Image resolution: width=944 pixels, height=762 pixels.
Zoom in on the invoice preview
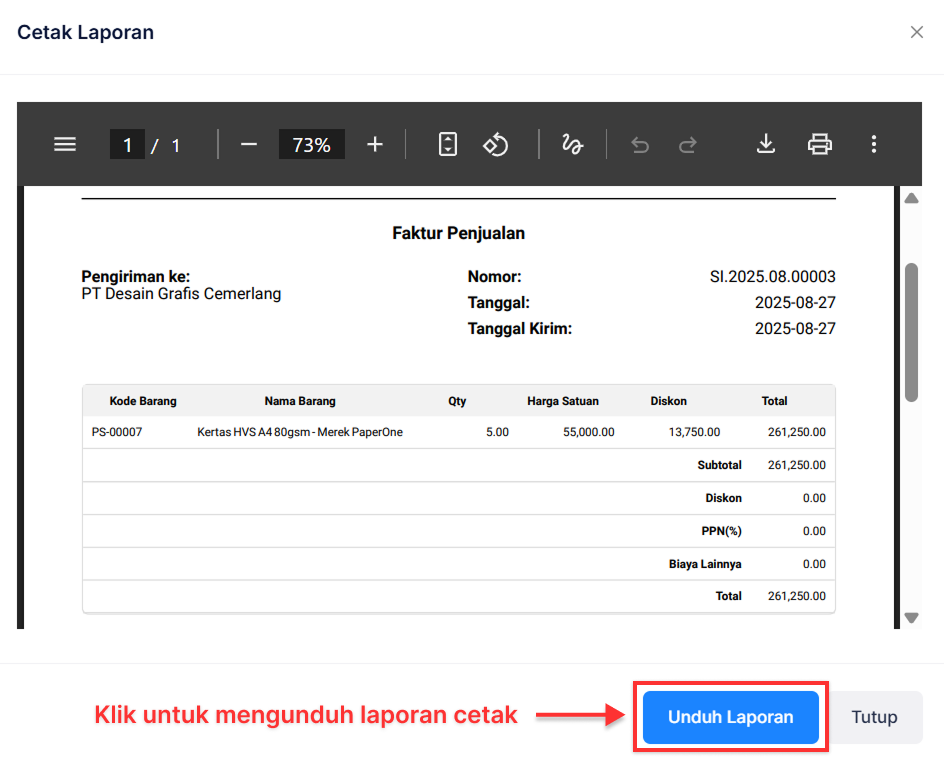374,144
